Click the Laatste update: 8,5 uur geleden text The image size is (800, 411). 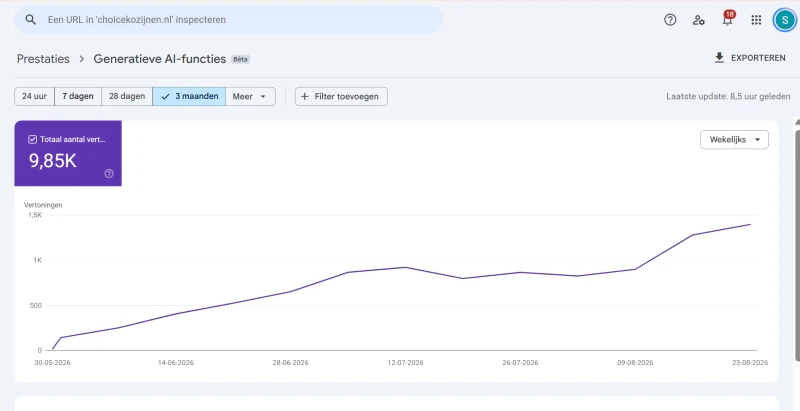coord(729,96)
